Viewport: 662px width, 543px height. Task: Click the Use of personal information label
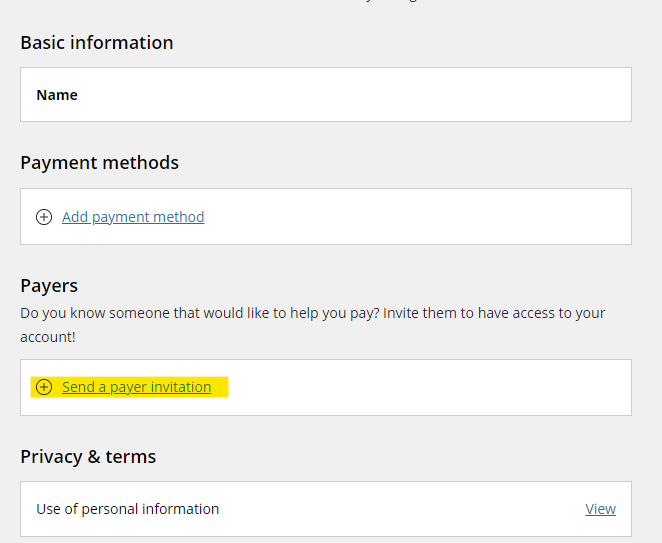128,509
